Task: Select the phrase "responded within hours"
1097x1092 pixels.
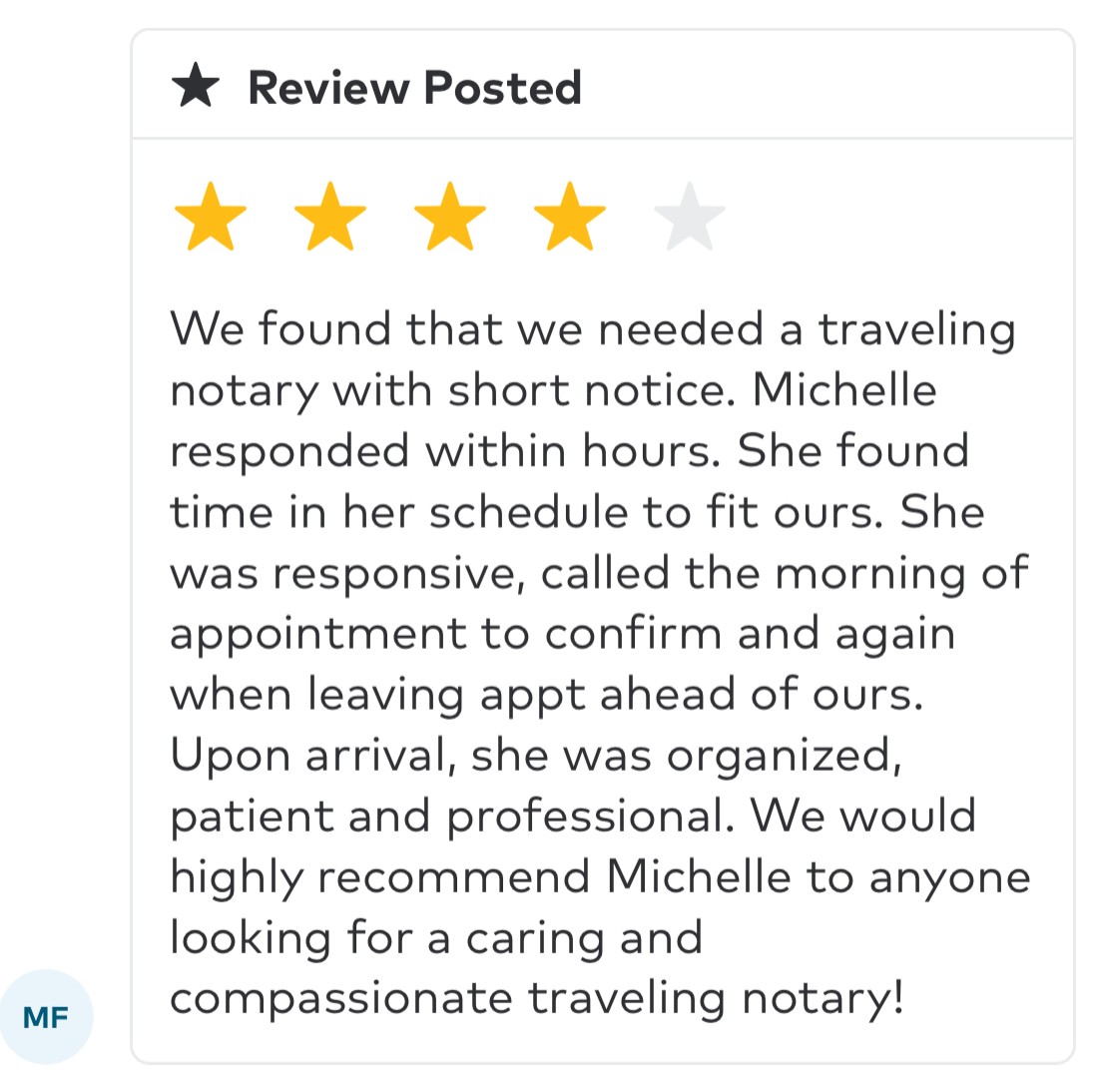Action: [x=444, y=451]
